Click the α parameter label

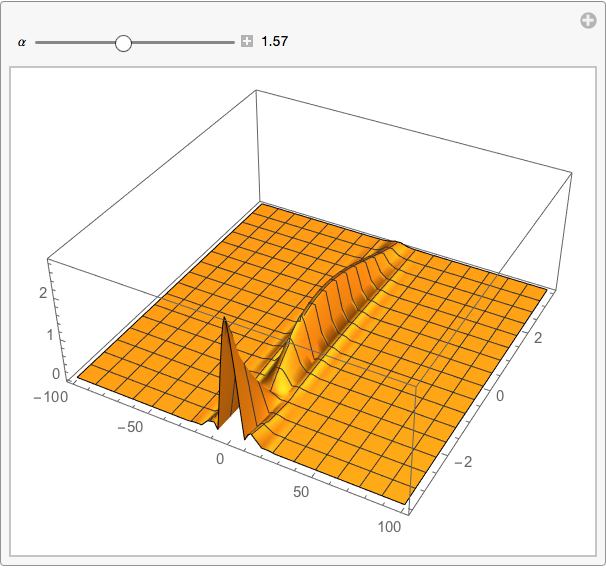click(21, 43)
